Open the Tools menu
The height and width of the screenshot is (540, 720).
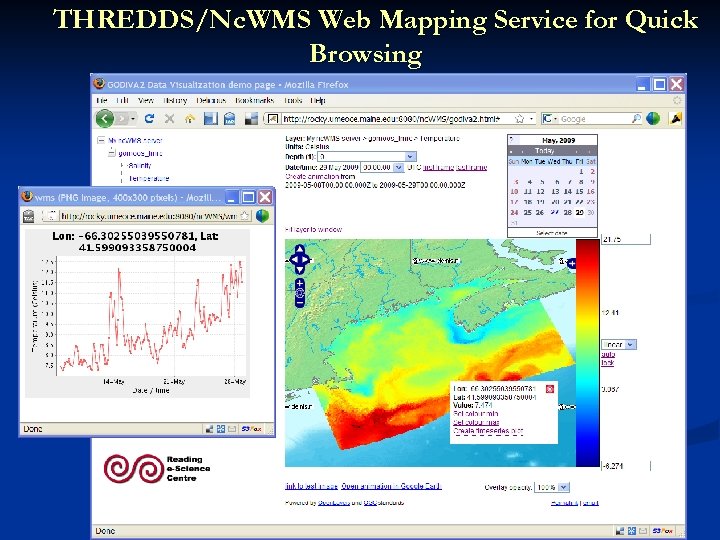coord(293,100)
